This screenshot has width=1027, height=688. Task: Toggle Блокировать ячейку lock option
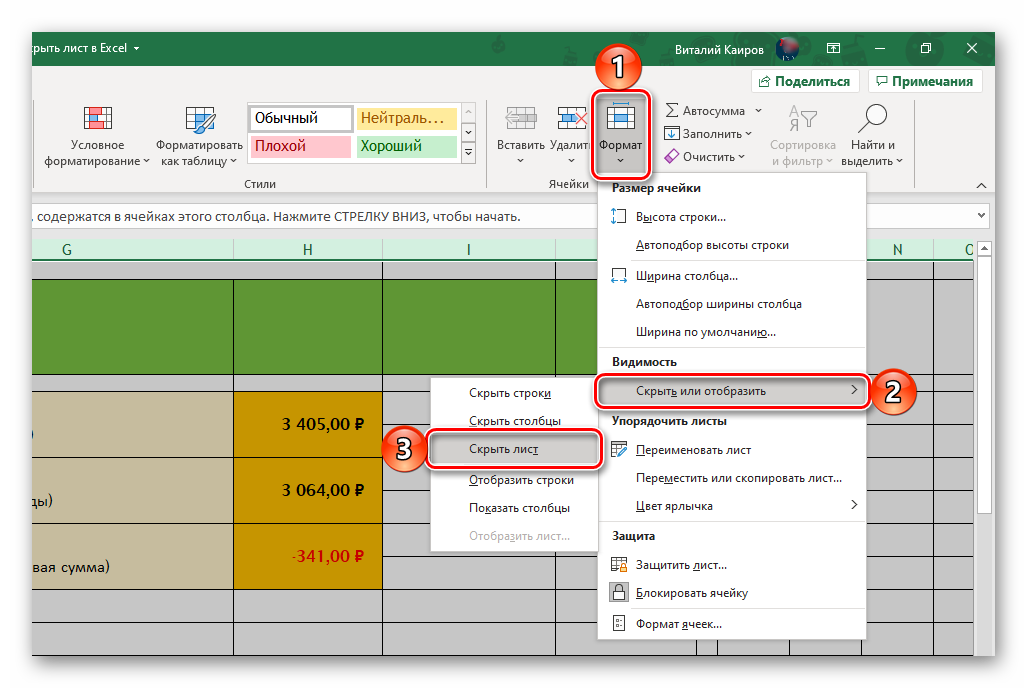click(x=691, y=593)
